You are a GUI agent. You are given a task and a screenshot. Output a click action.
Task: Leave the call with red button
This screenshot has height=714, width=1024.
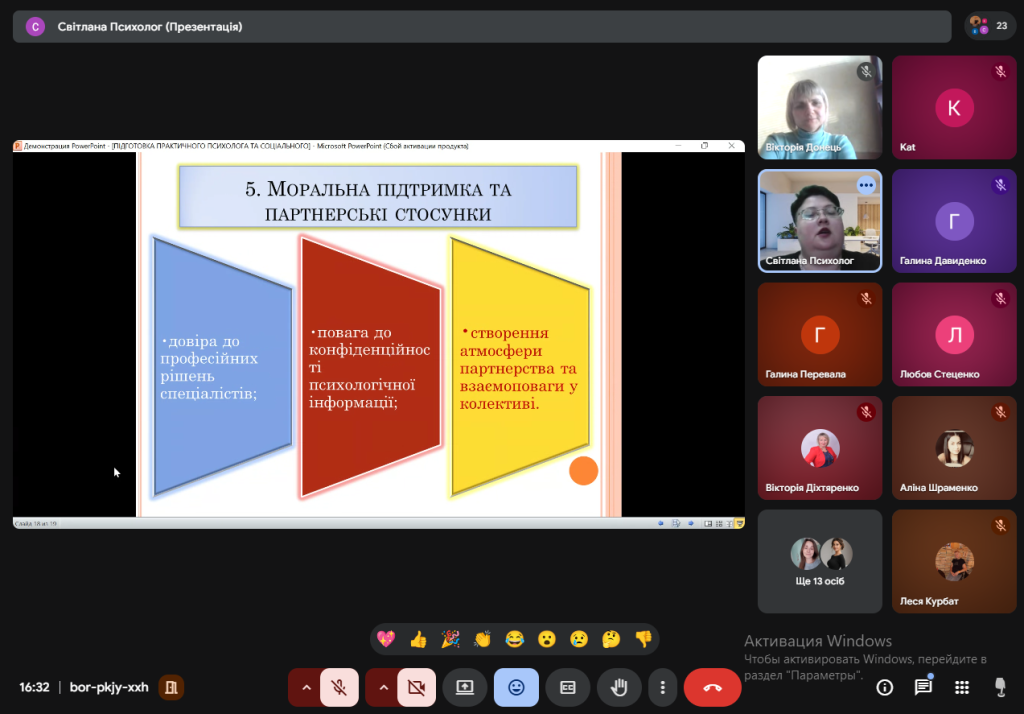[x=712, y=687]
